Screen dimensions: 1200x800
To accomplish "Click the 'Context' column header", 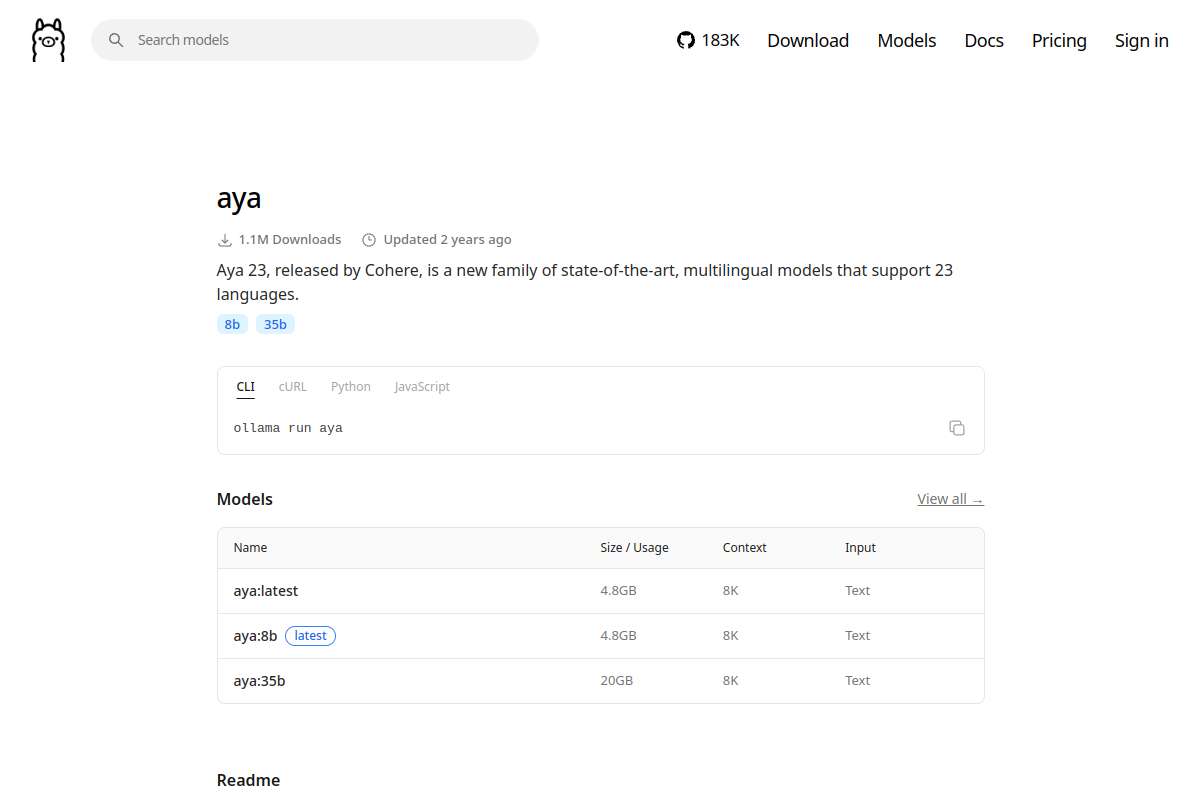I will pyautogui.click(x=745, y=548).
